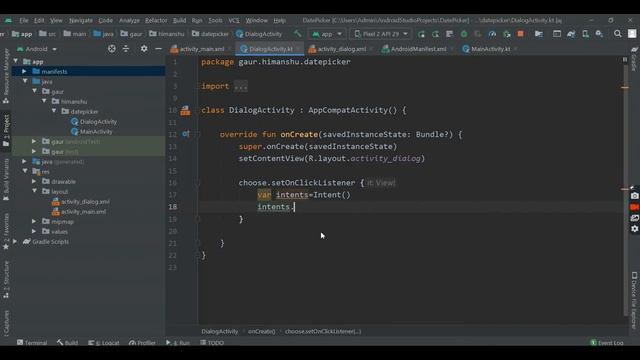Click the Apply Changes icon next to Run

(x=436, y=34)
